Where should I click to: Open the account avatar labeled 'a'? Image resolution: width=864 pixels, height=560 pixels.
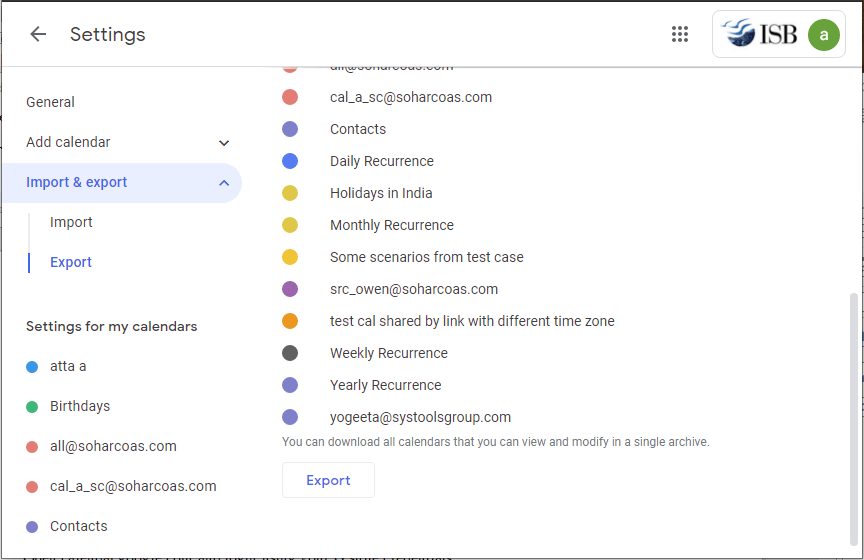coord(823,35)
